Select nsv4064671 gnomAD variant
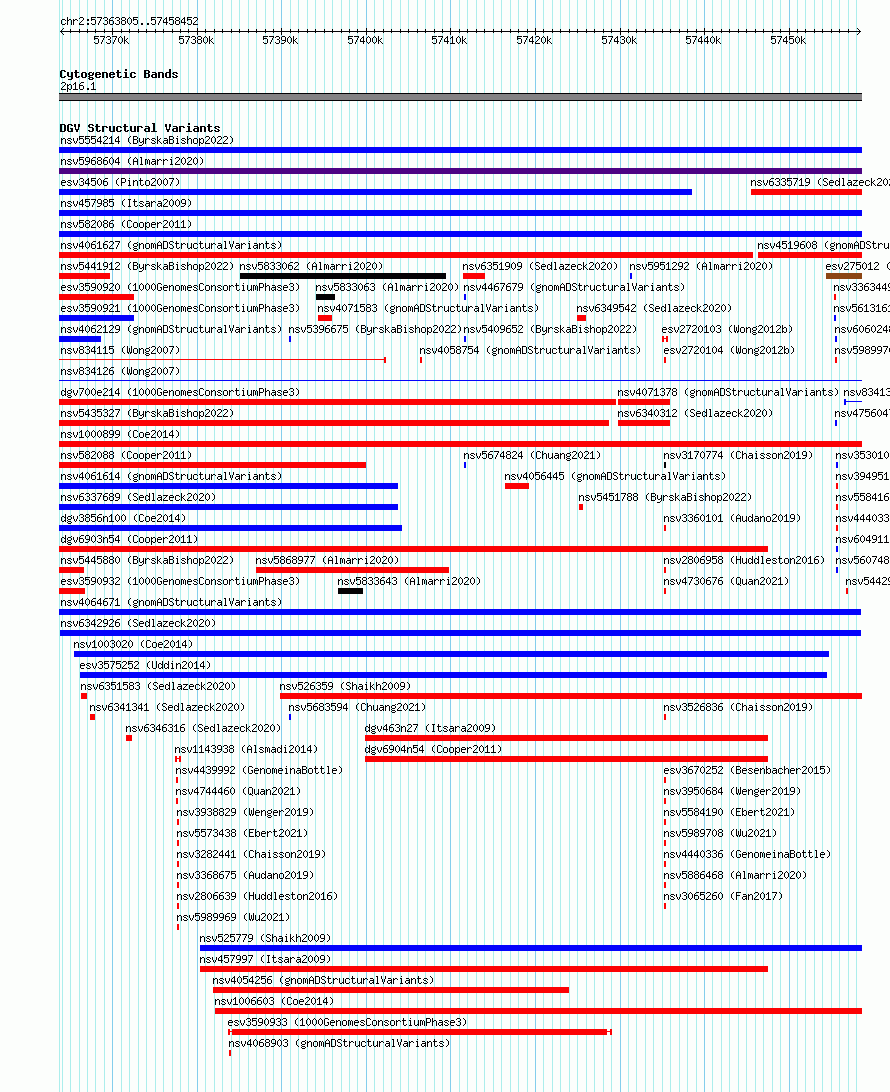The width and height of the screenshot is (890, 1092). (x=171, y=602)
